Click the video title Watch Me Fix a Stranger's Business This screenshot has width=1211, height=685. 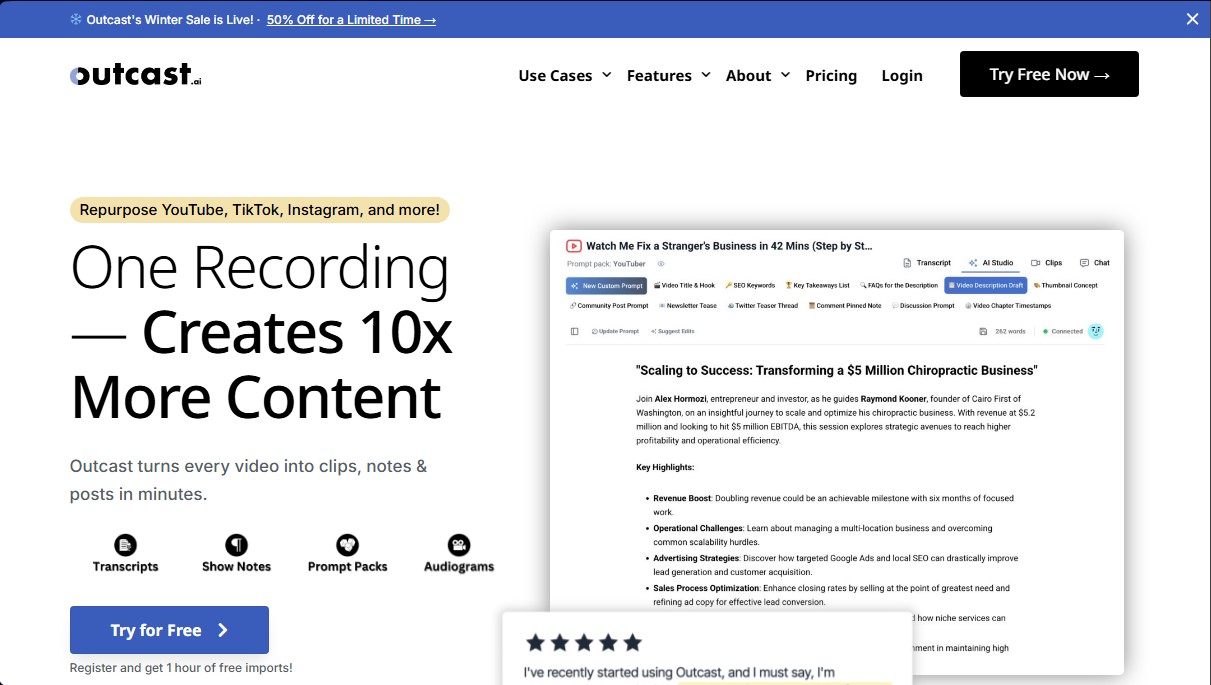729,245
